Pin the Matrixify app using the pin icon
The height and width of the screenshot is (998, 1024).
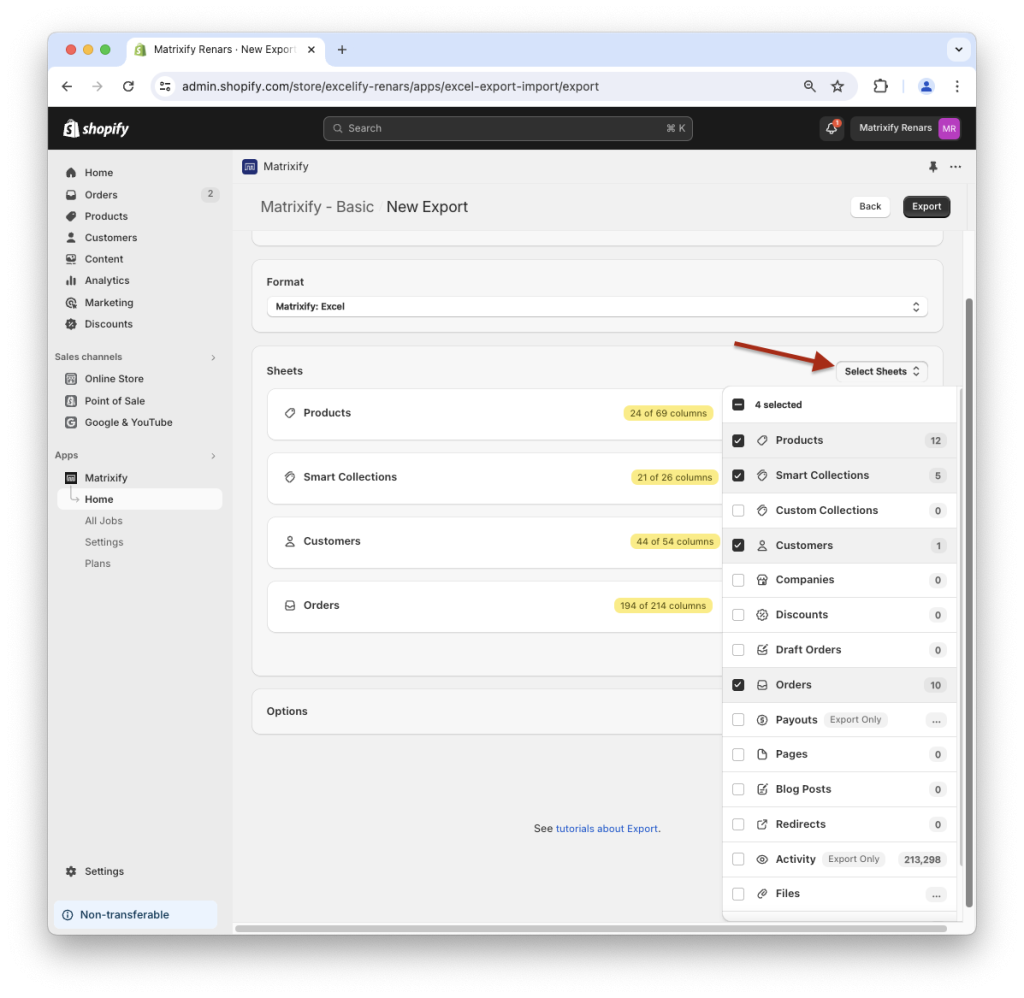[x=935, y=166]
